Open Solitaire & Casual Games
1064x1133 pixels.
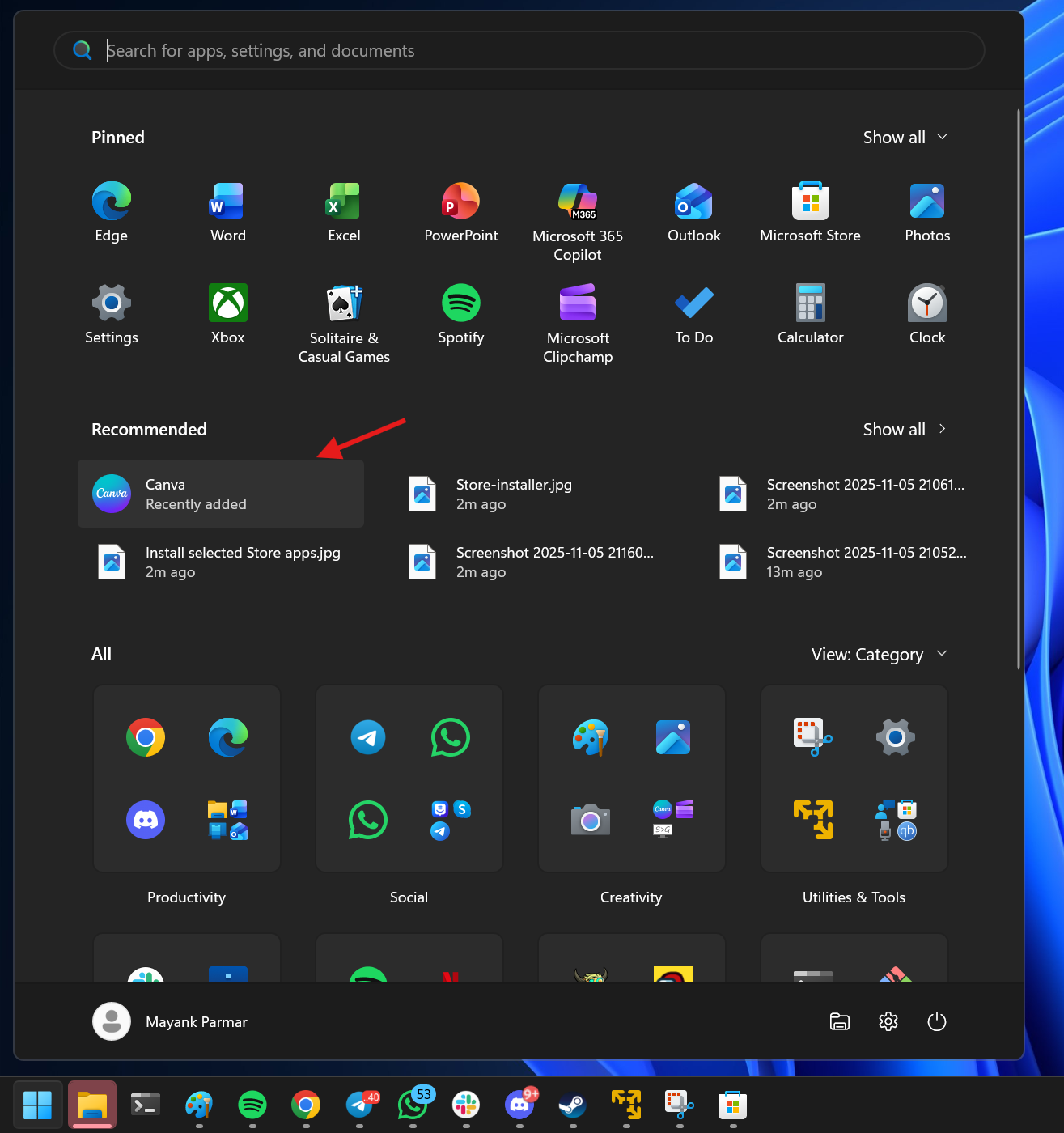click(344, 316)
